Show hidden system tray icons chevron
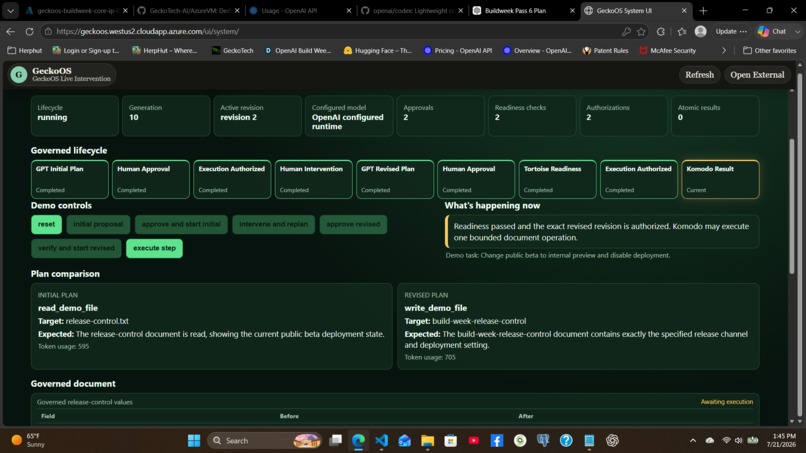806x453 pixels. point(693,441)
